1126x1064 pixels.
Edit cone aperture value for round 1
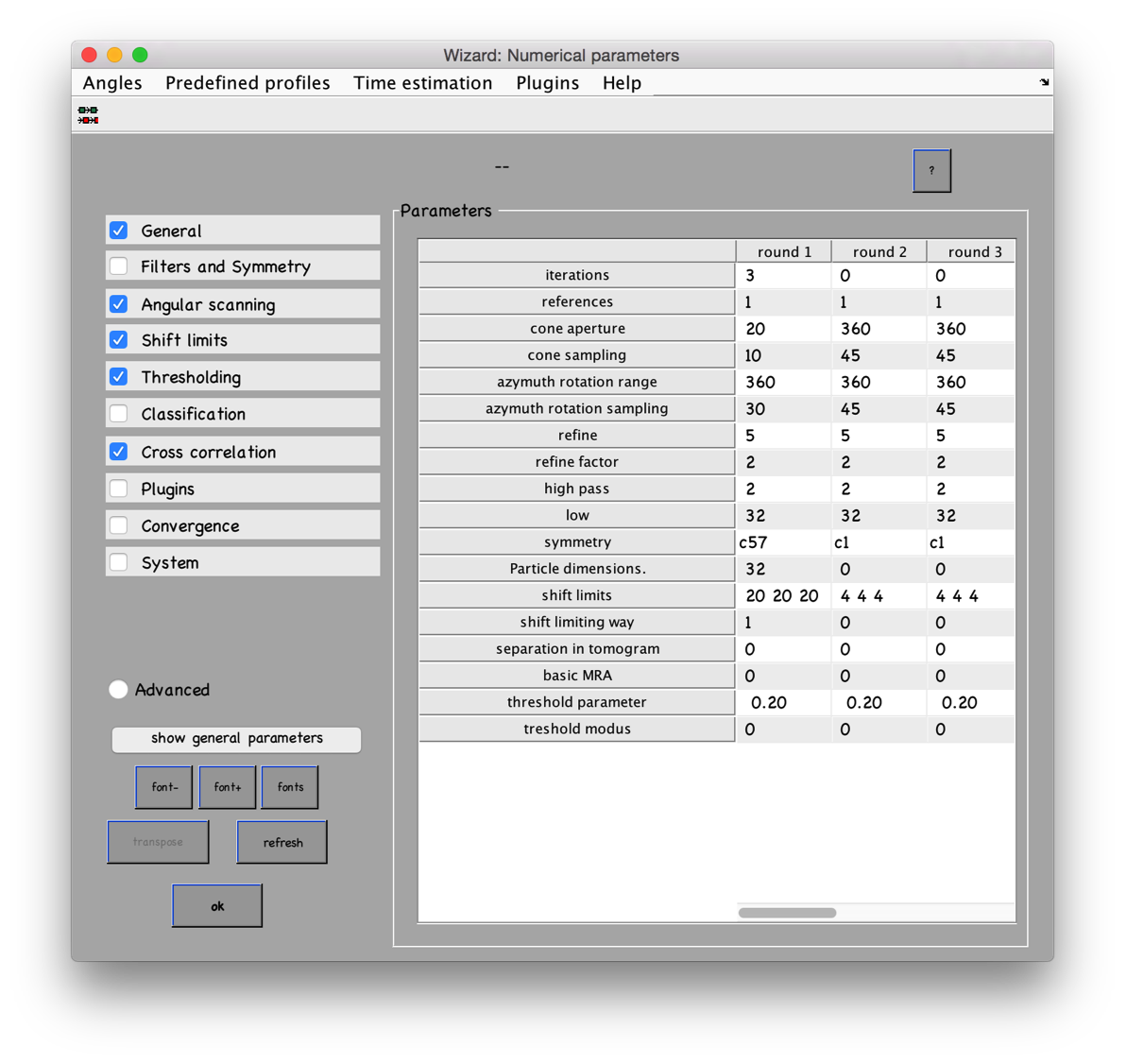click(783, 328)
